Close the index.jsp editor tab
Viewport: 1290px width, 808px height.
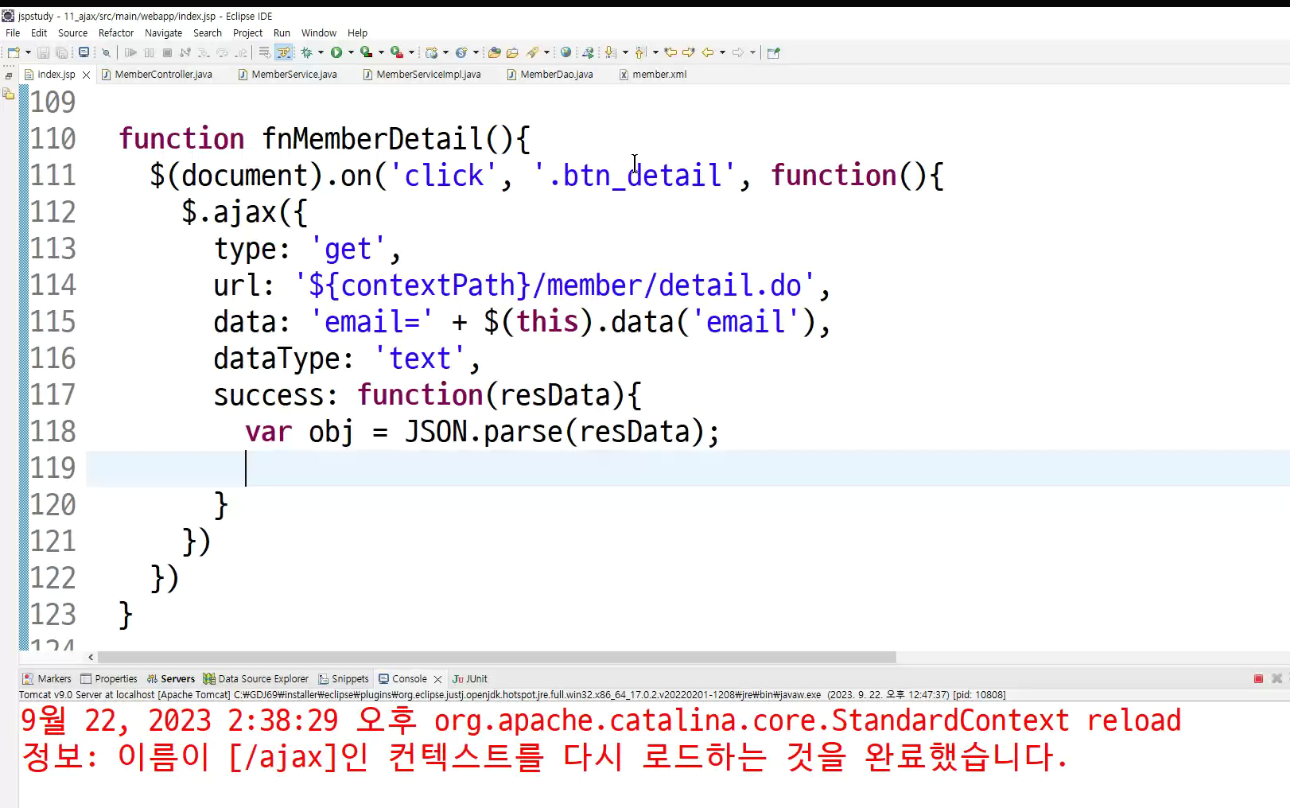86,75
